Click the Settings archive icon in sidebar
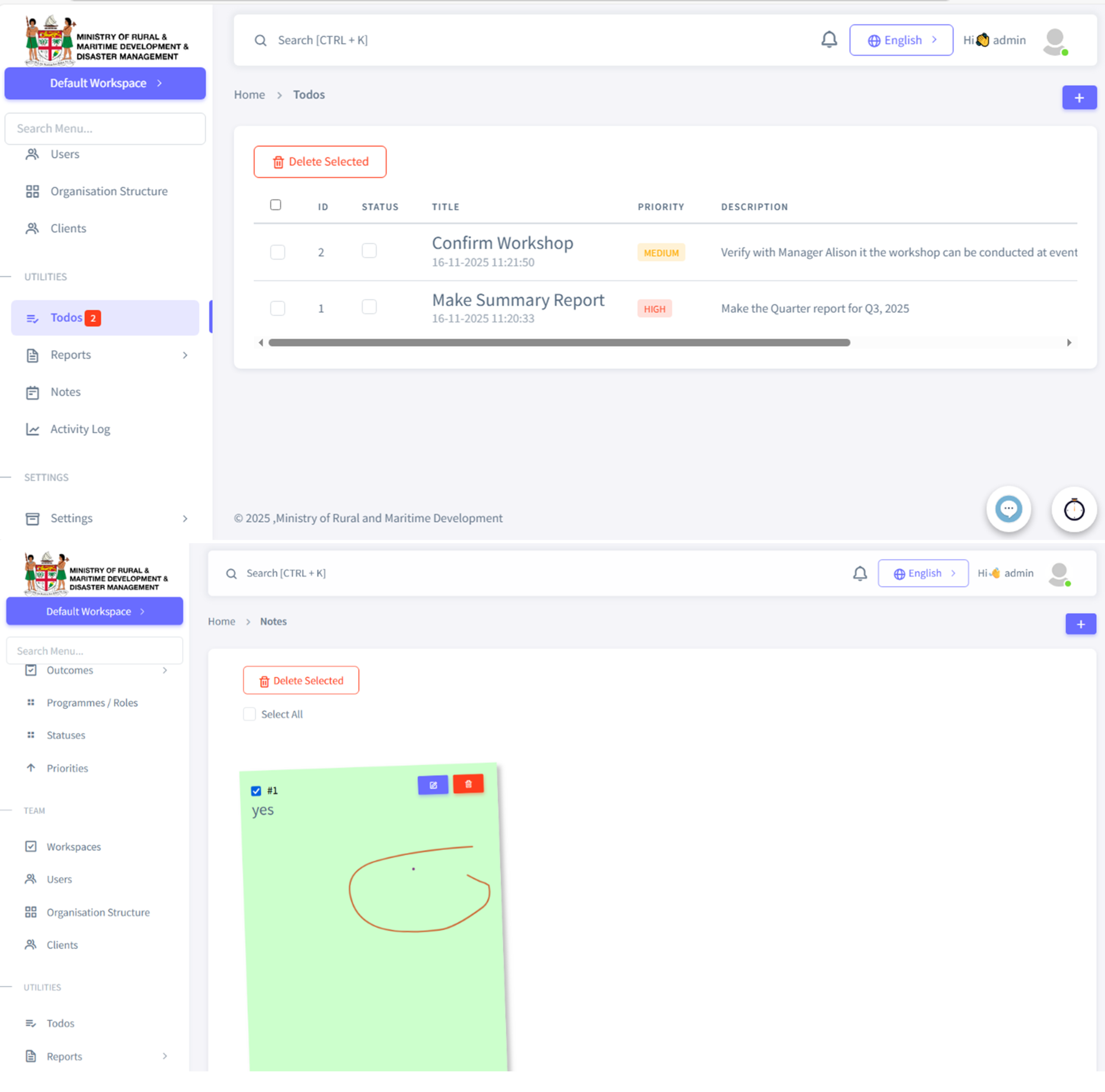Screen dimensions: 1105x1092 pos(33,518)
